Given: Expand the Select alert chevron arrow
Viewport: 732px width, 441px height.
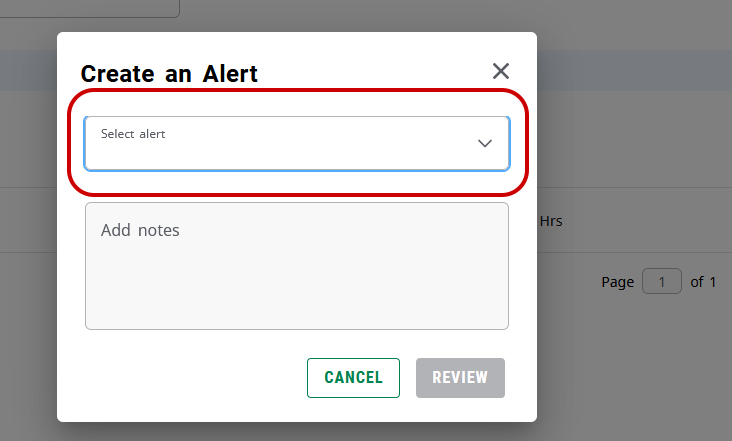Looking at the screenshot, I should coord(485,143).
